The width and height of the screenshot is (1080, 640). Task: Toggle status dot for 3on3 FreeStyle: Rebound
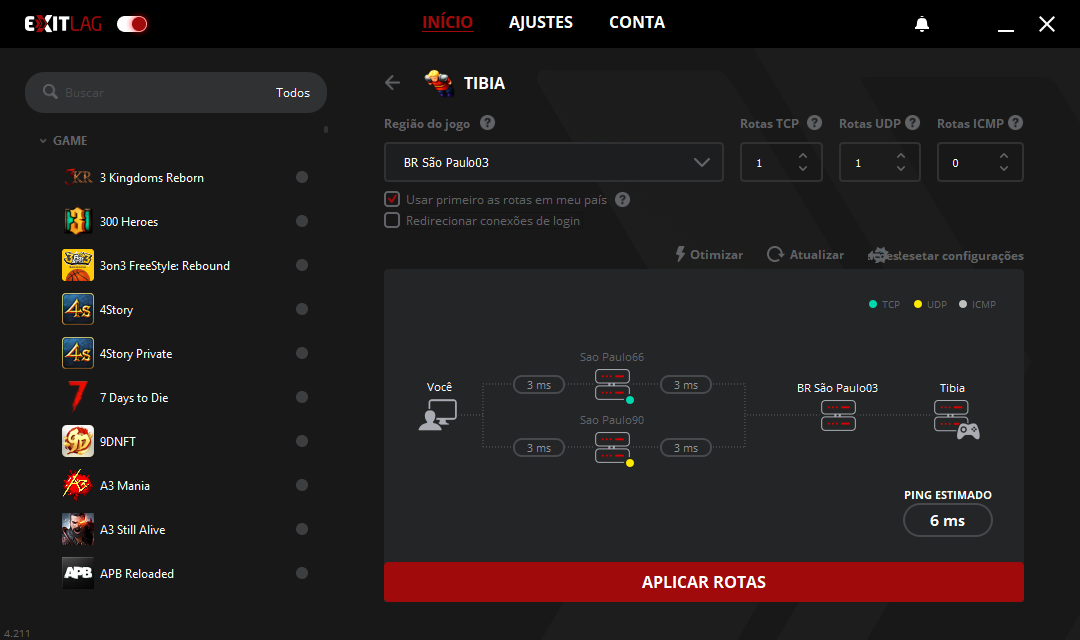pos(302,265)
